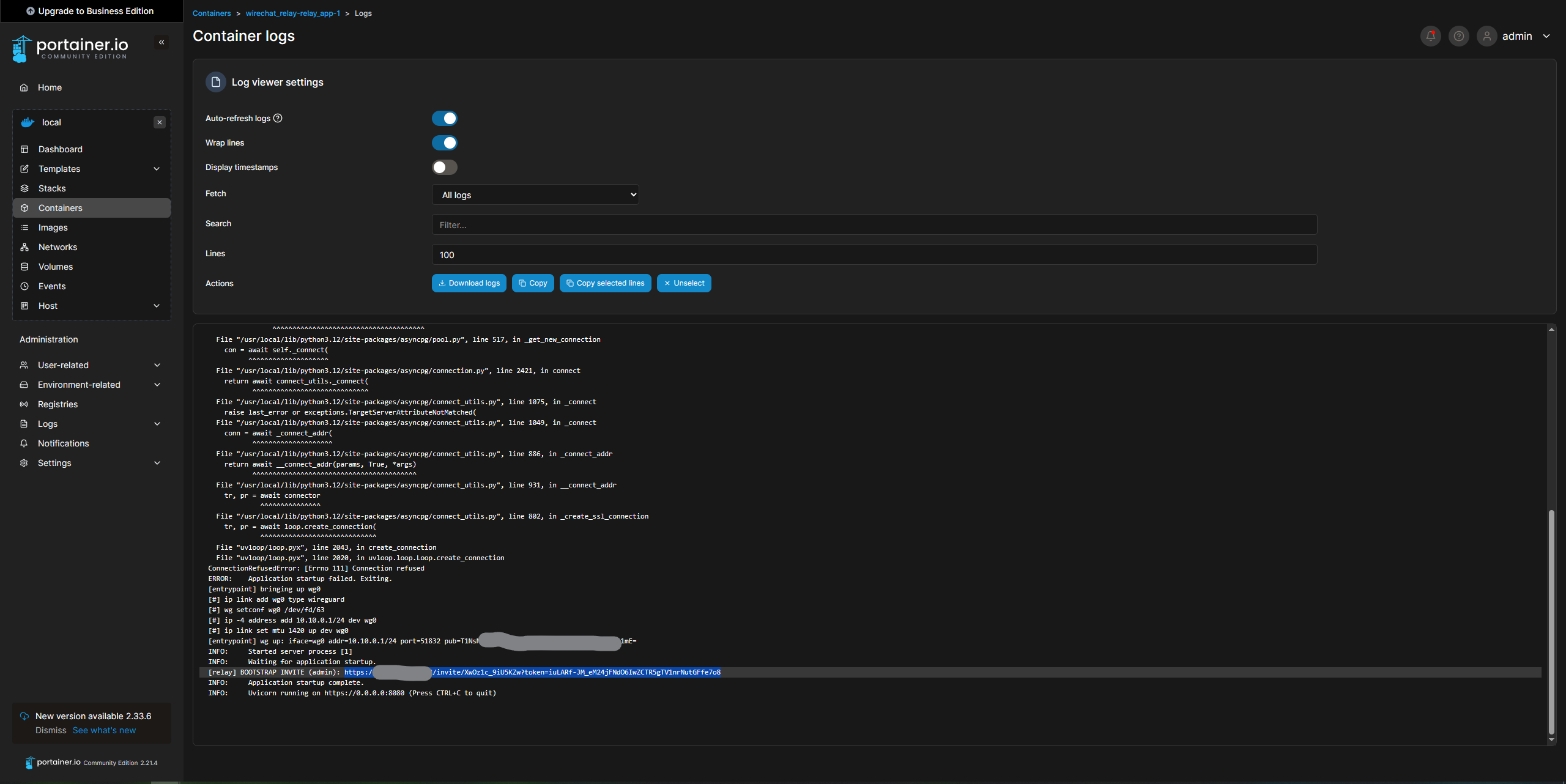Click the portainer.io logo
Image resolution: width=1566 pixels, height=784 pixels.
pyautogui.click(x=70, y=48)
